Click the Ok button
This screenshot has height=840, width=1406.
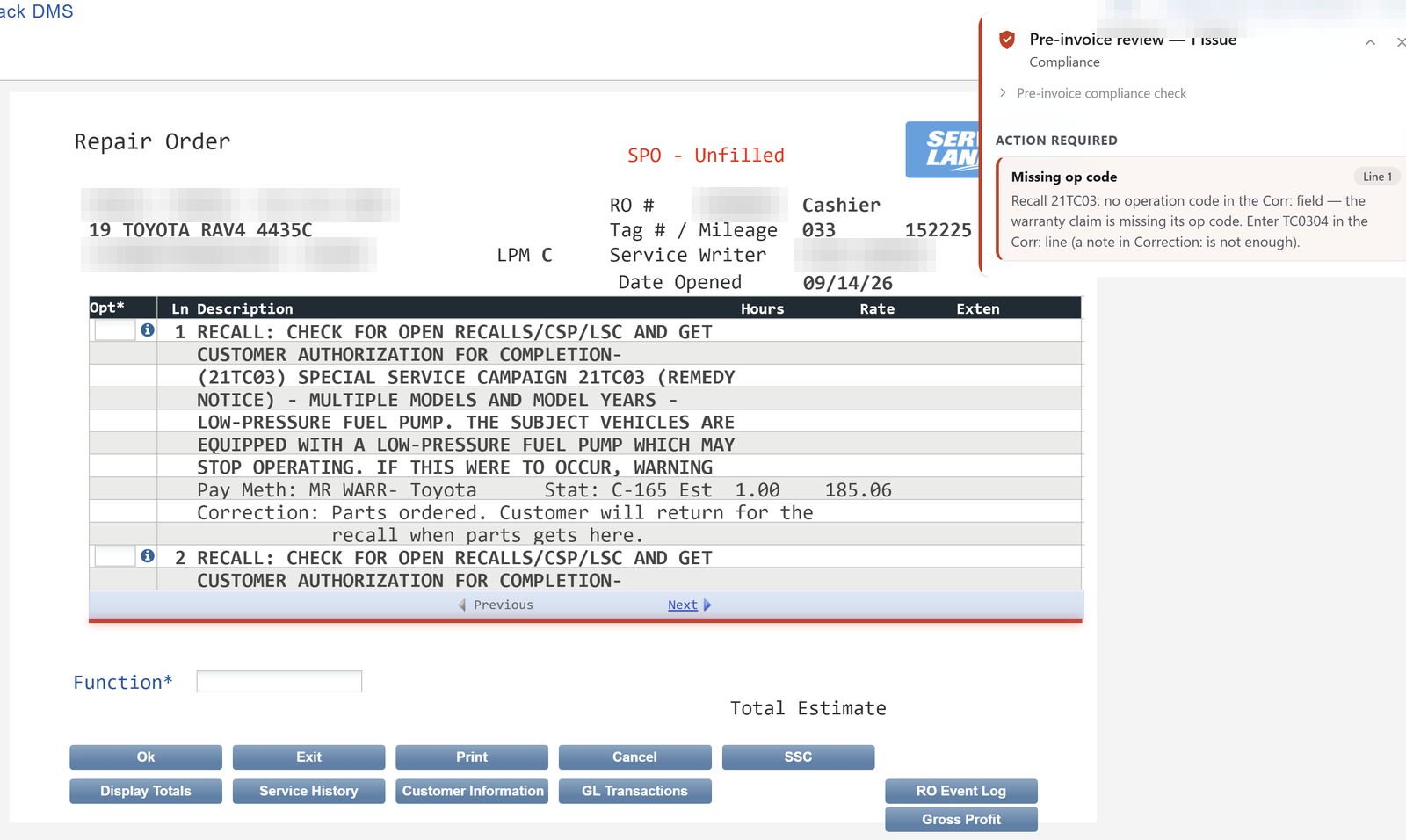[x=146, y=757]
